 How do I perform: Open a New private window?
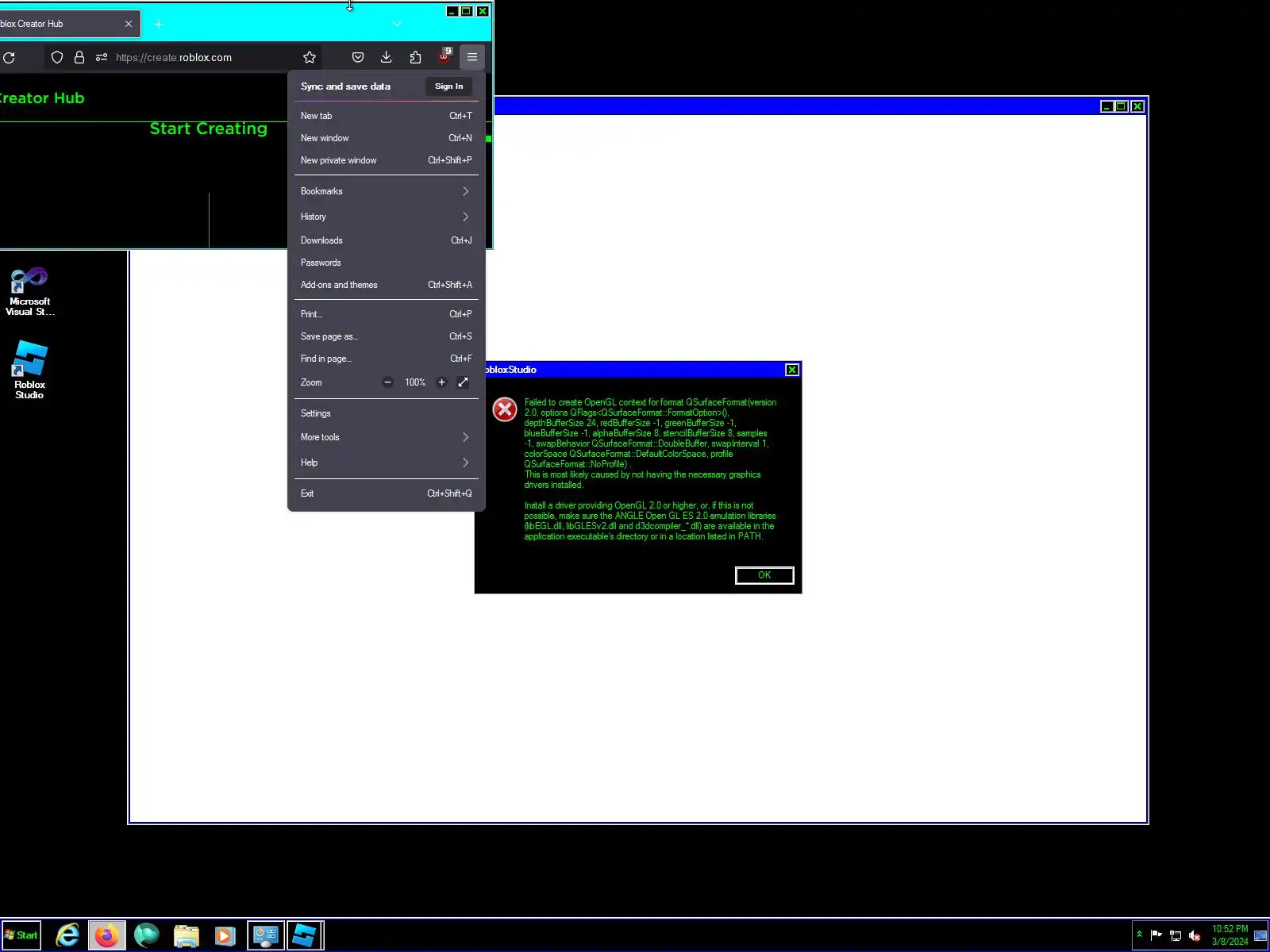[387, 160]
